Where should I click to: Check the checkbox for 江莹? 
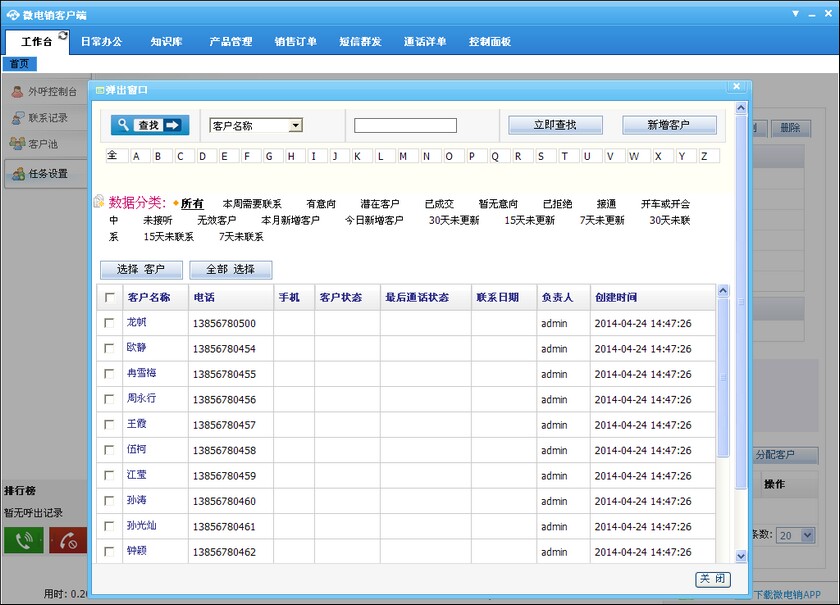tap(109, 475)
